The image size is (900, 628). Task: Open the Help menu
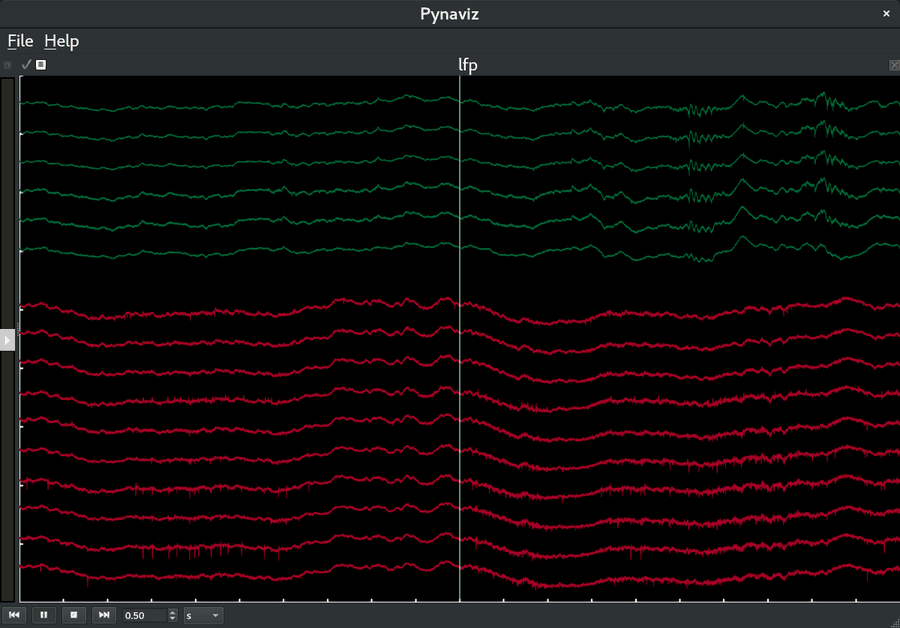click(61, 41)
